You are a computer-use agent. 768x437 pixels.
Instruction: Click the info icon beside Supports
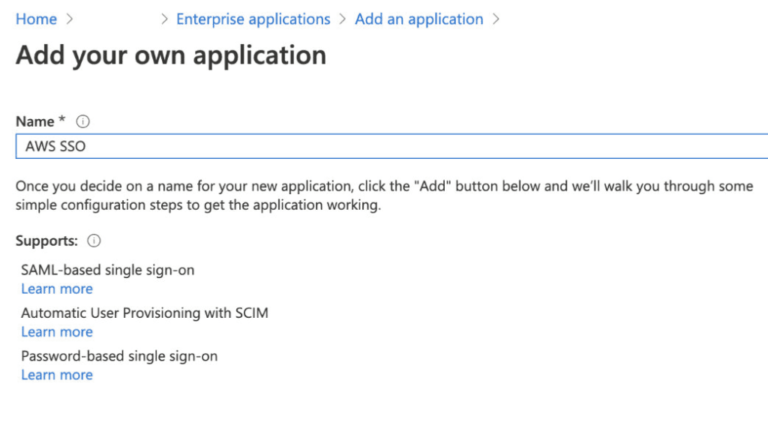[94, 241]
